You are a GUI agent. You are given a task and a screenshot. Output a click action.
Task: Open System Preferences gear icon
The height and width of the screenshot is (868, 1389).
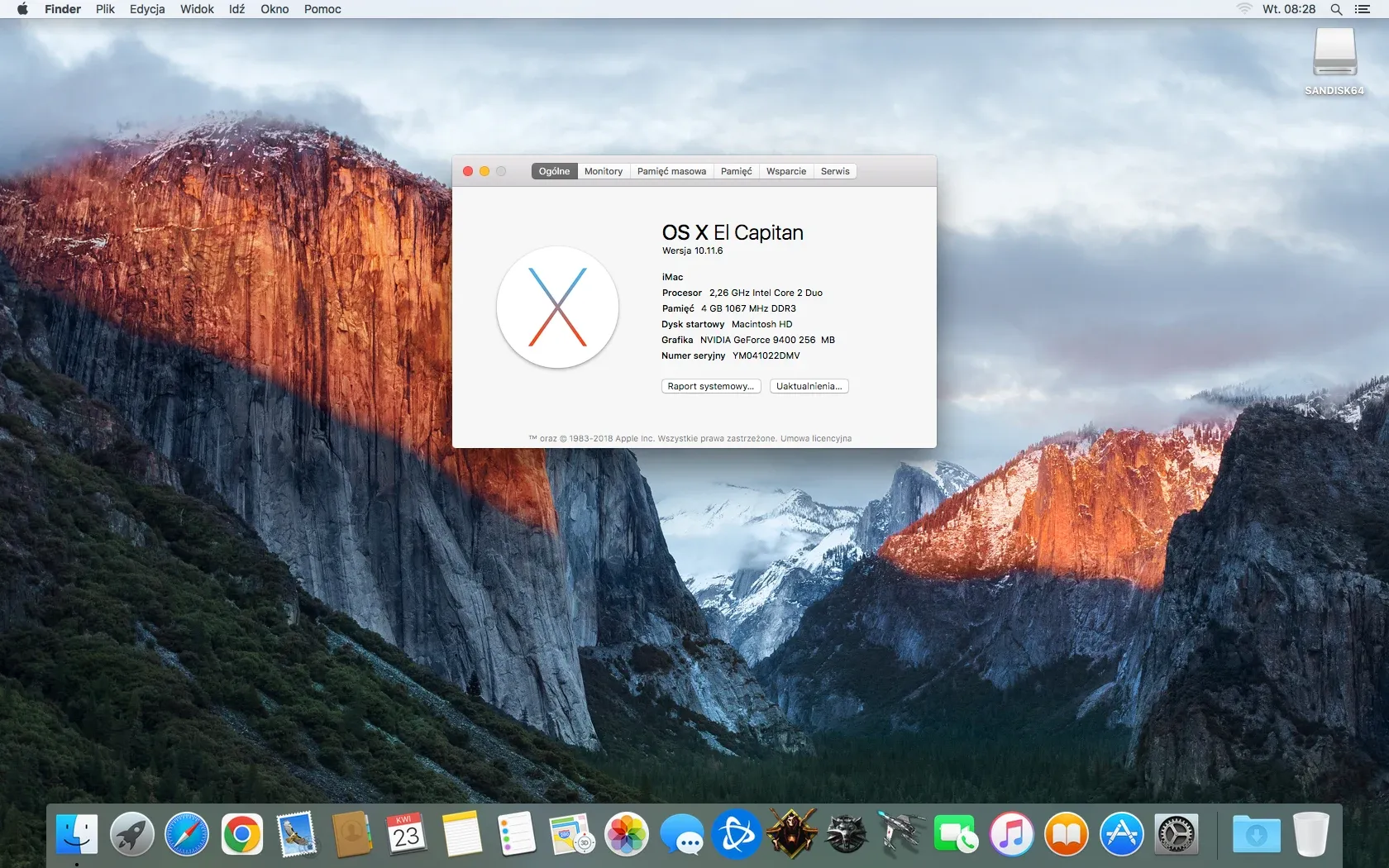point(1176,834)
